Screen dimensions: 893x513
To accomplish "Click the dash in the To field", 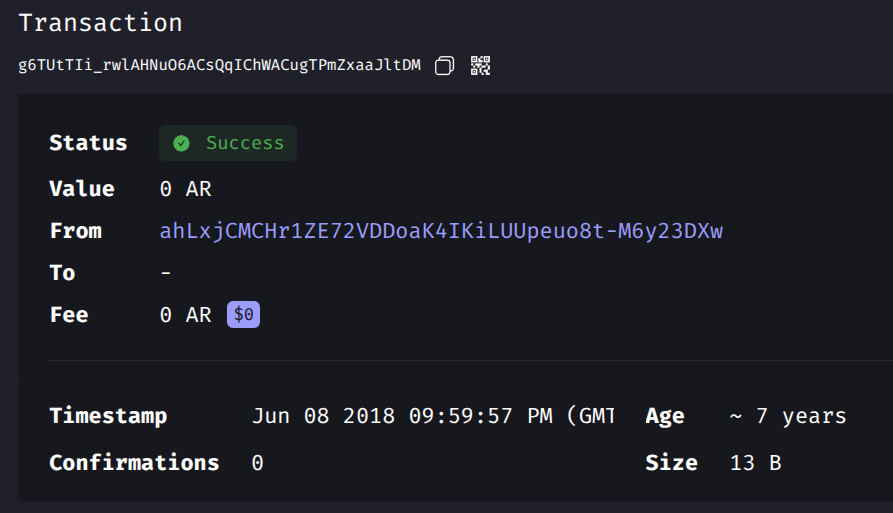I will tap(166, 273).
